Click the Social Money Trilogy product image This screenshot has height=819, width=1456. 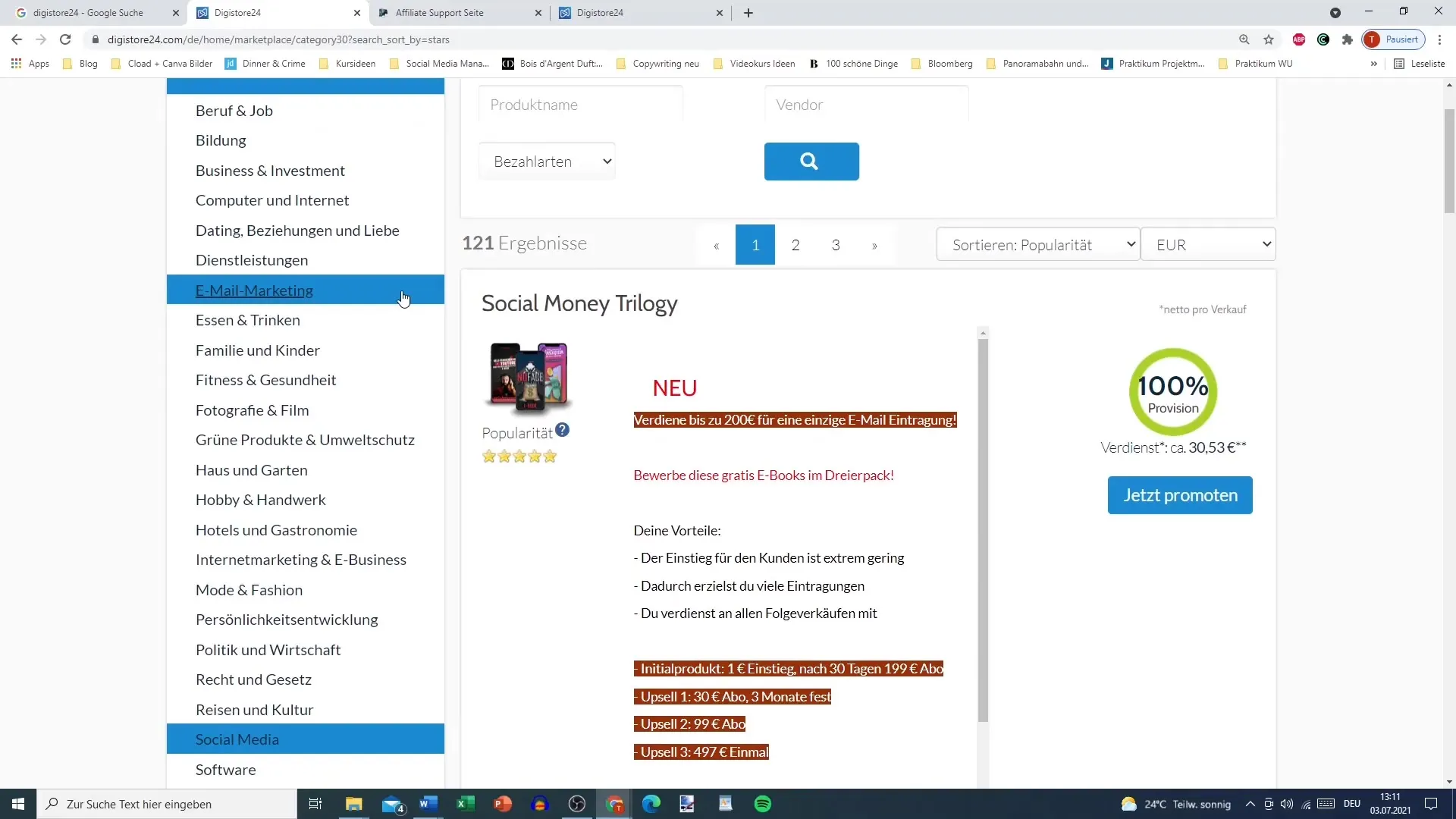pyautogui.click(x=529, y=377)
